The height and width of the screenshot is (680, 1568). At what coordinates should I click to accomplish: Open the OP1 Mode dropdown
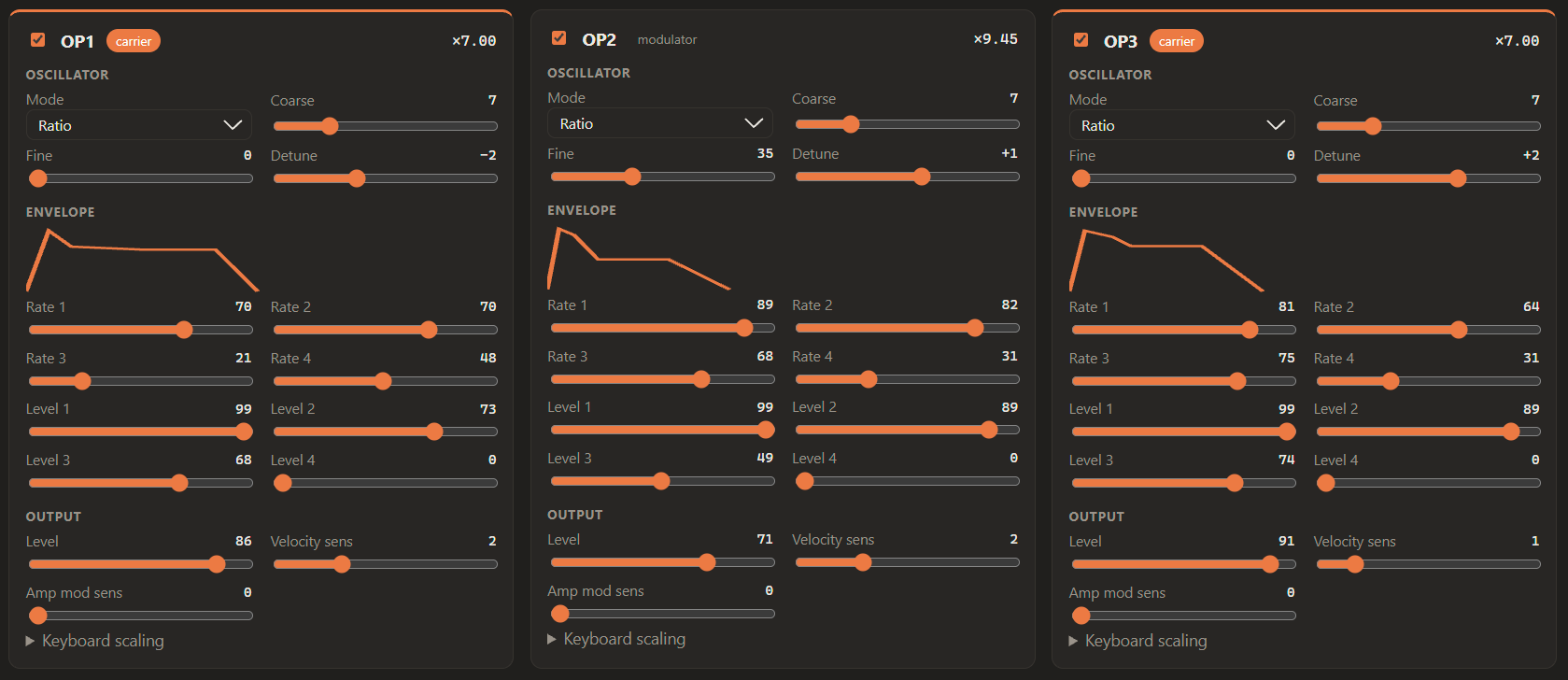tap(139, 125)
